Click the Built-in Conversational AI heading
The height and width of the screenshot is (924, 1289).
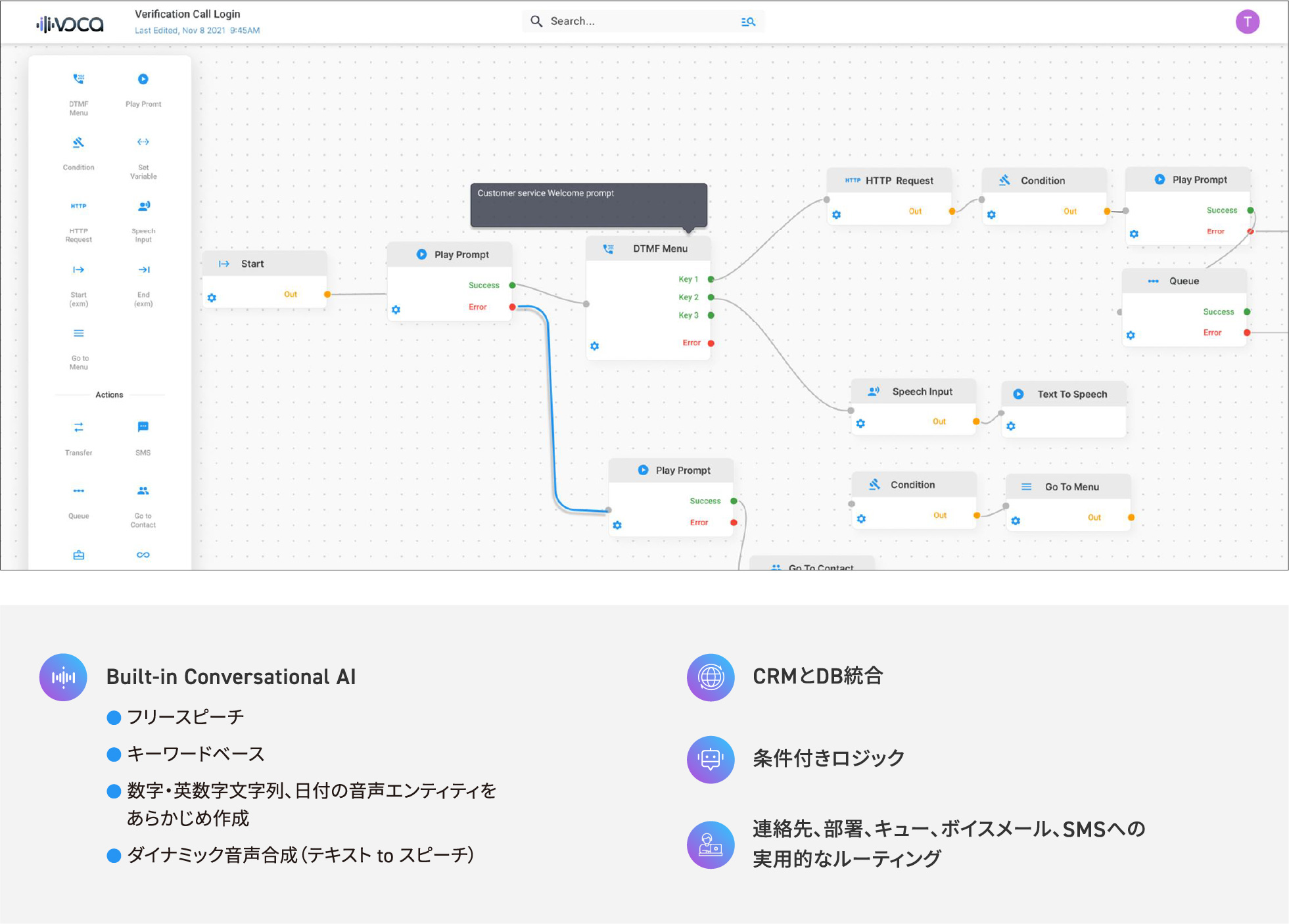pos(231,677)
